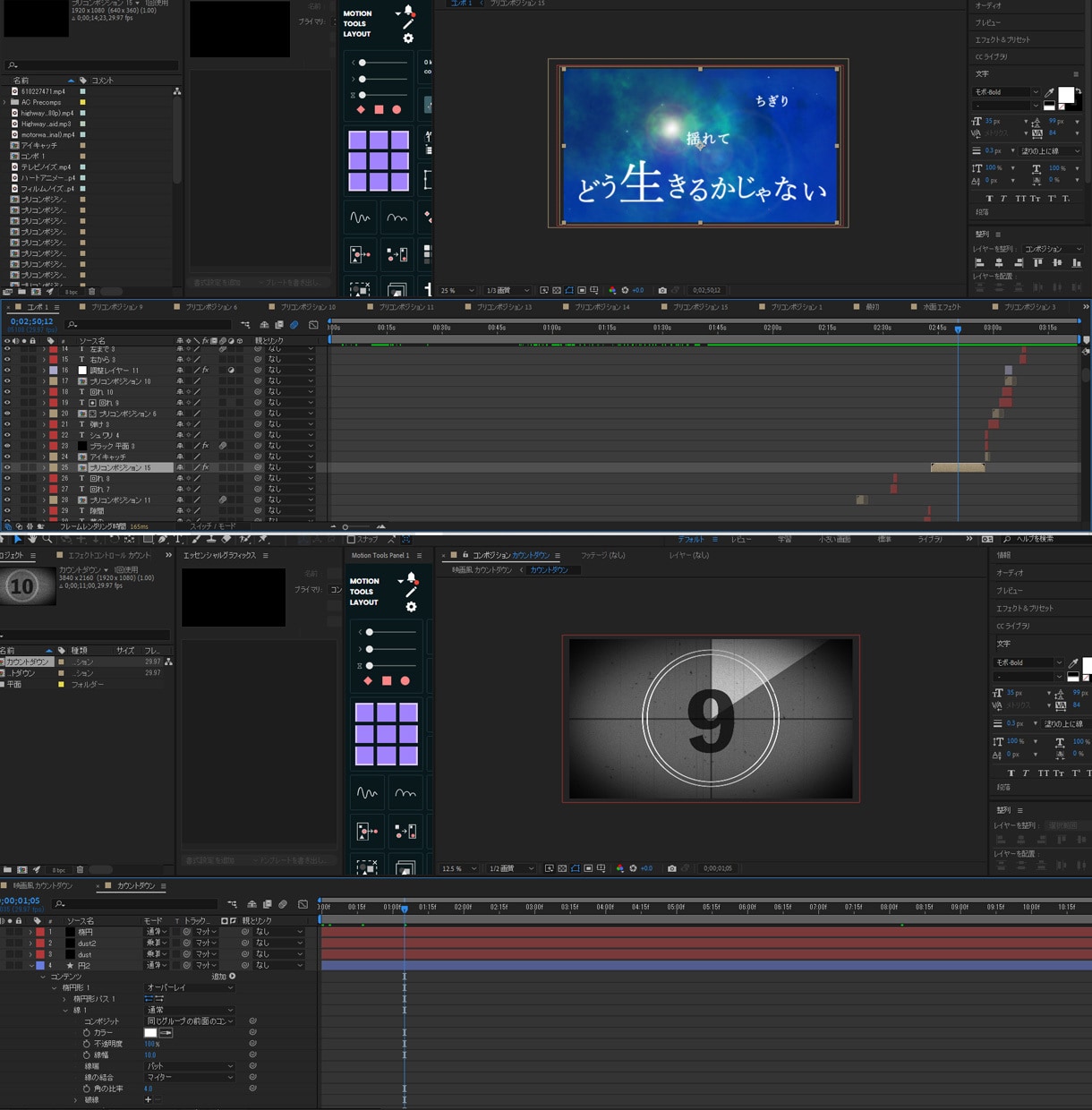Image resolution: width=1092 pixels, height=1110 pixels.
Task: Open Motion Tools settings gear in lower window
Action: click(x=411, y=607)
